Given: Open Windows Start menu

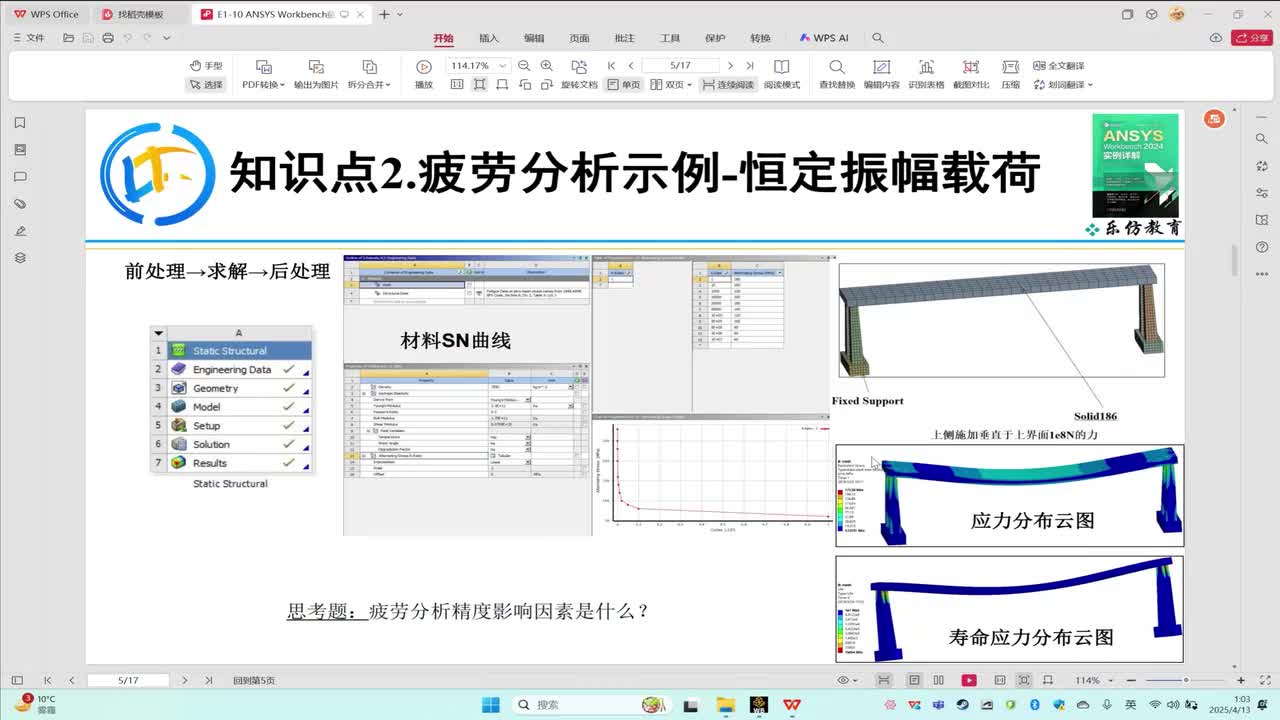Looking at the screenshot, I should click(490, 704).
